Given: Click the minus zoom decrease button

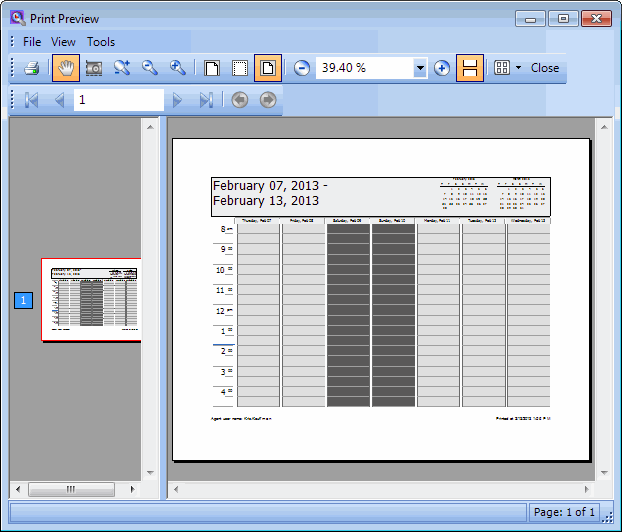Looking at the screenshot, I should (302, 68).
